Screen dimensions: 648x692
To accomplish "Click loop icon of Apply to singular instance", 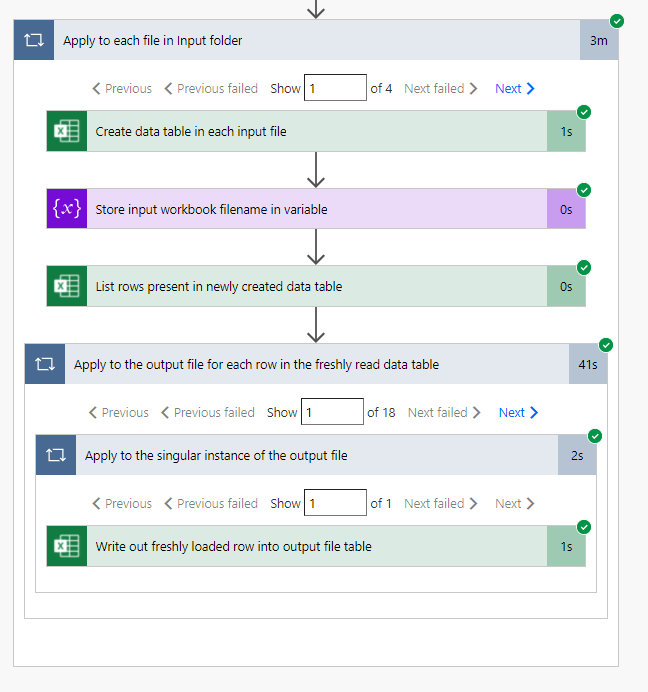I will [55, 455].
